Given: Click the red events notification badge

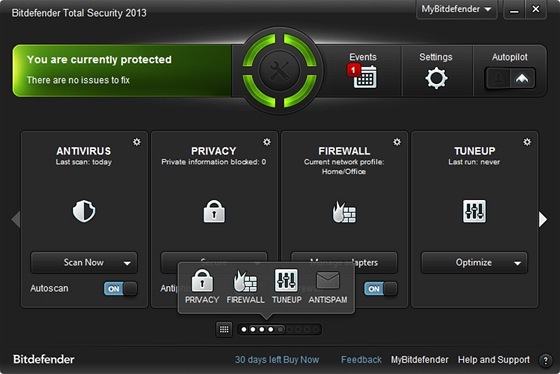Looking at the screenshot, I should (353, 70).
